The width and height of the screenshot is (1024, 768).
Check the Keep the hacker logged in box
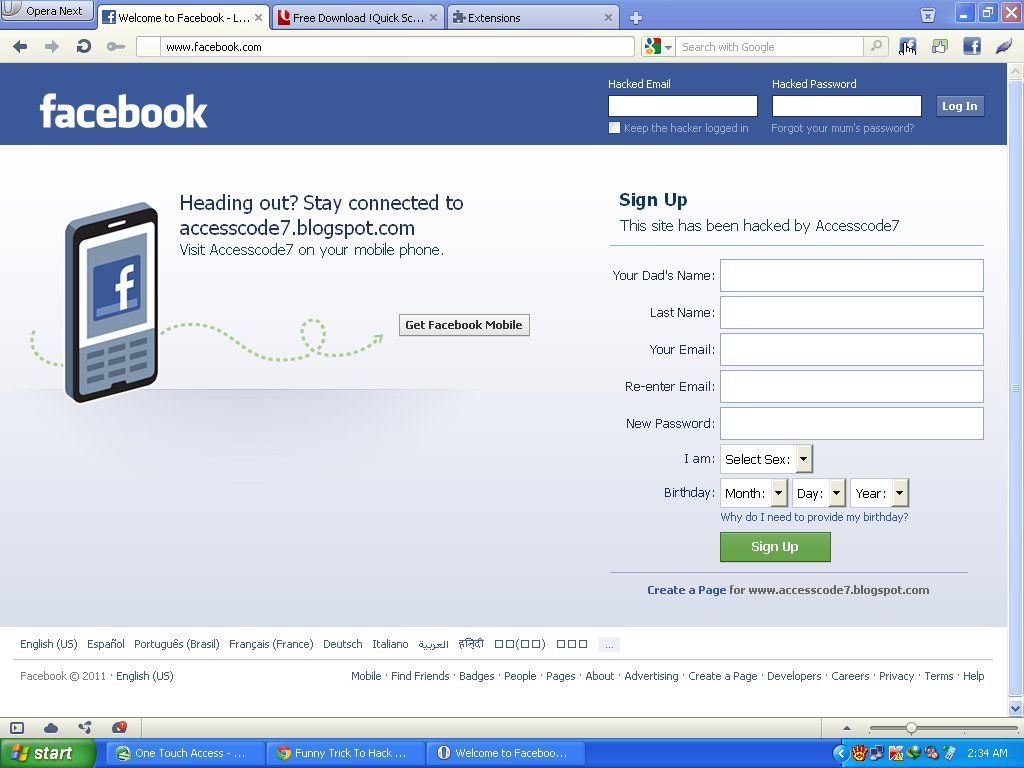(614, 128)
